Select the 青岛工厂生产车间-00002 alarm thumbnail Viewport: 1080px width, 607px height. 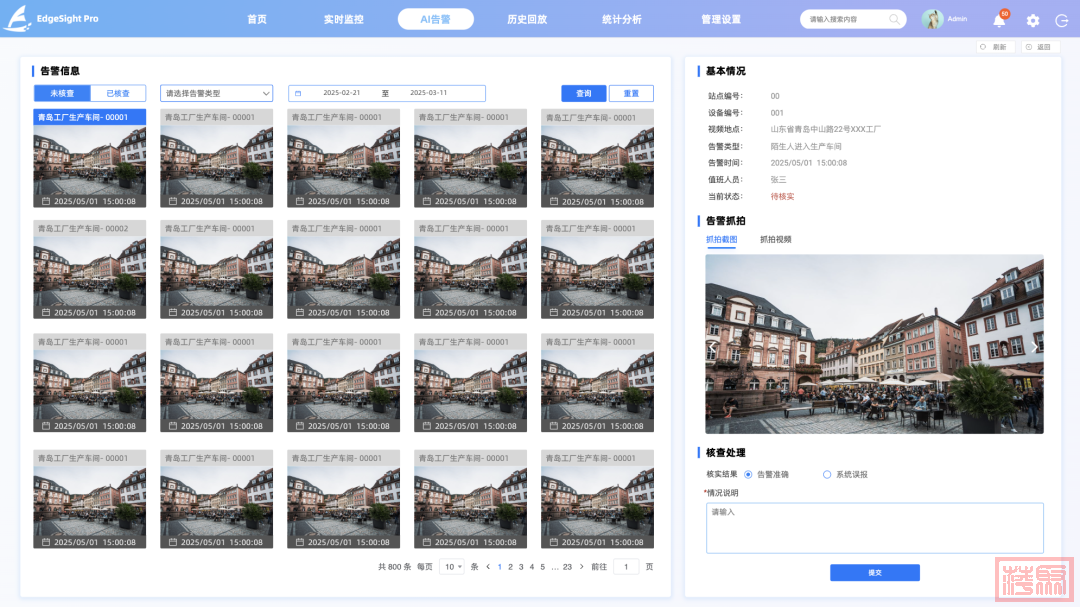[x=90, y=270]
